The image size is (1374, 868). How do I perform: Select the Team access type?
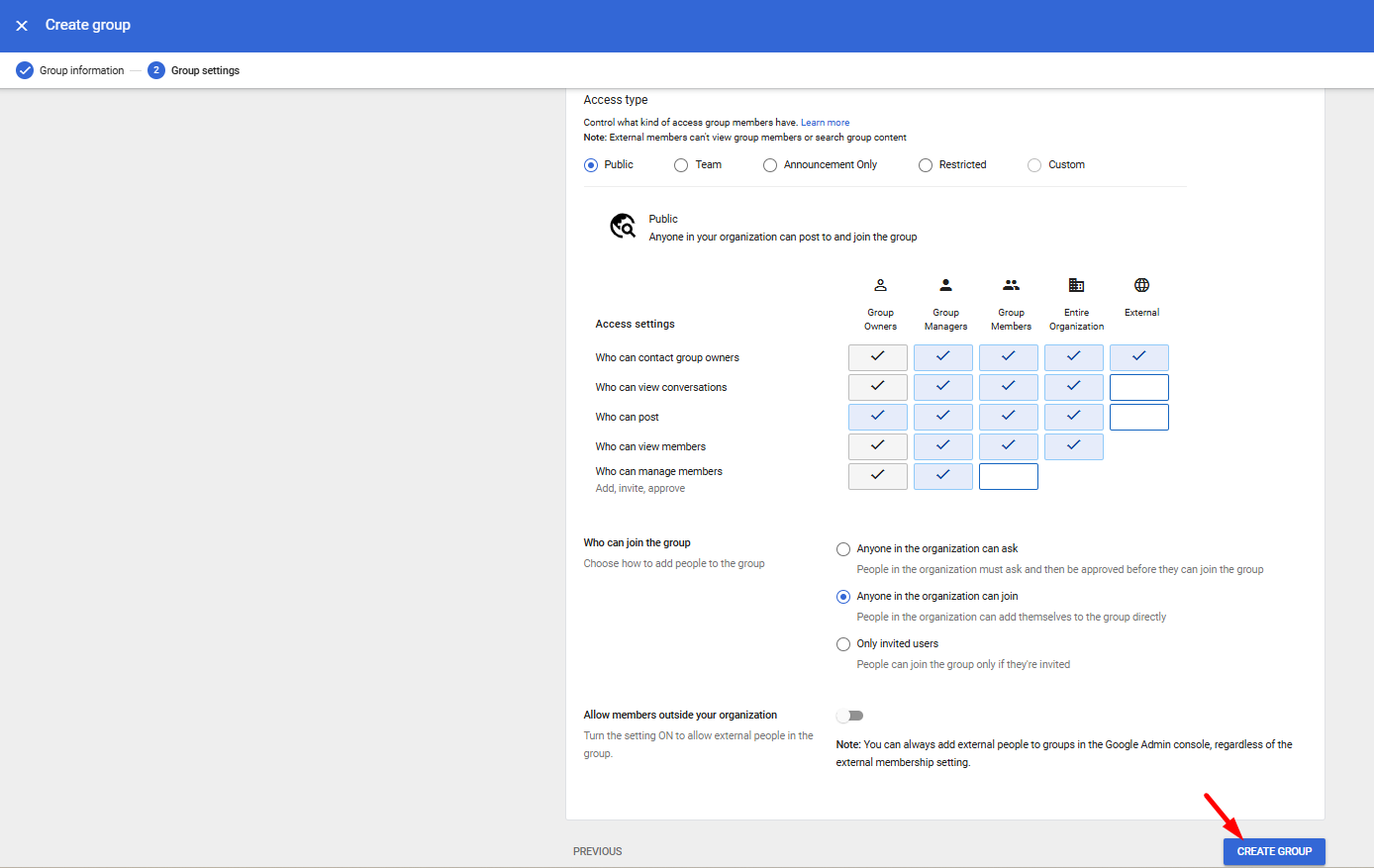pos(681,165)
